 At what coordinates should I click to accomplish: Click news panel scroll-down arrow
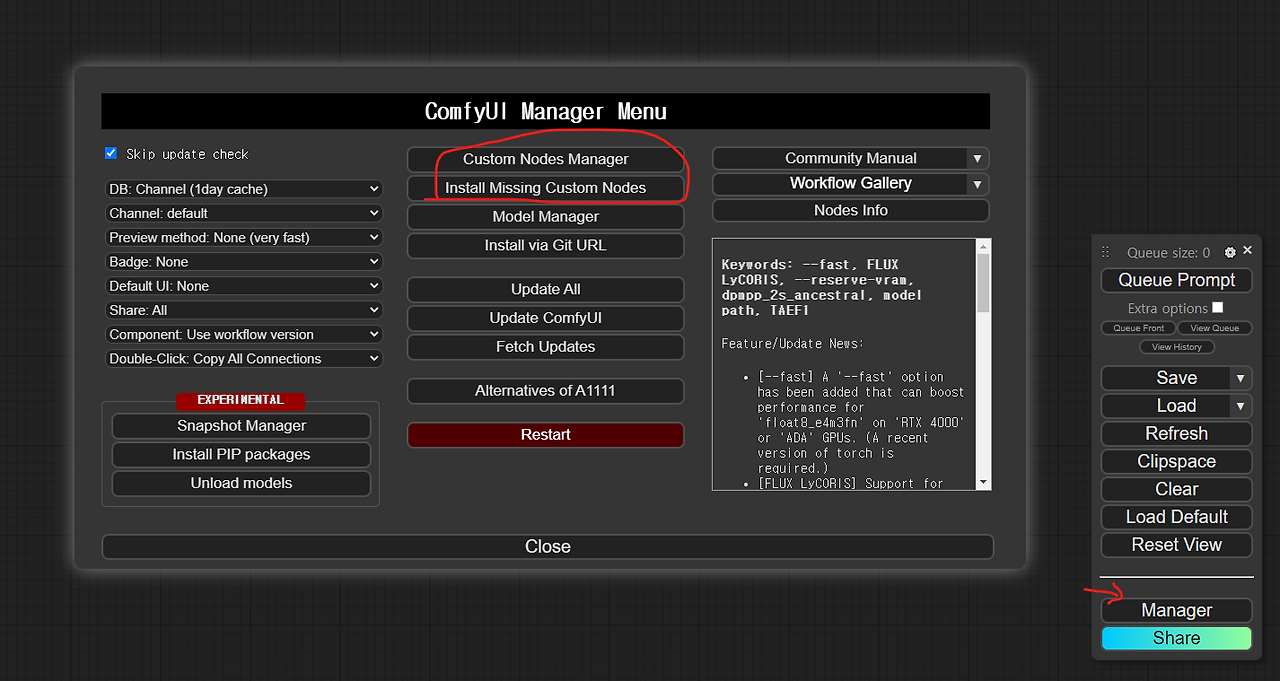click(x=983, y=483)
